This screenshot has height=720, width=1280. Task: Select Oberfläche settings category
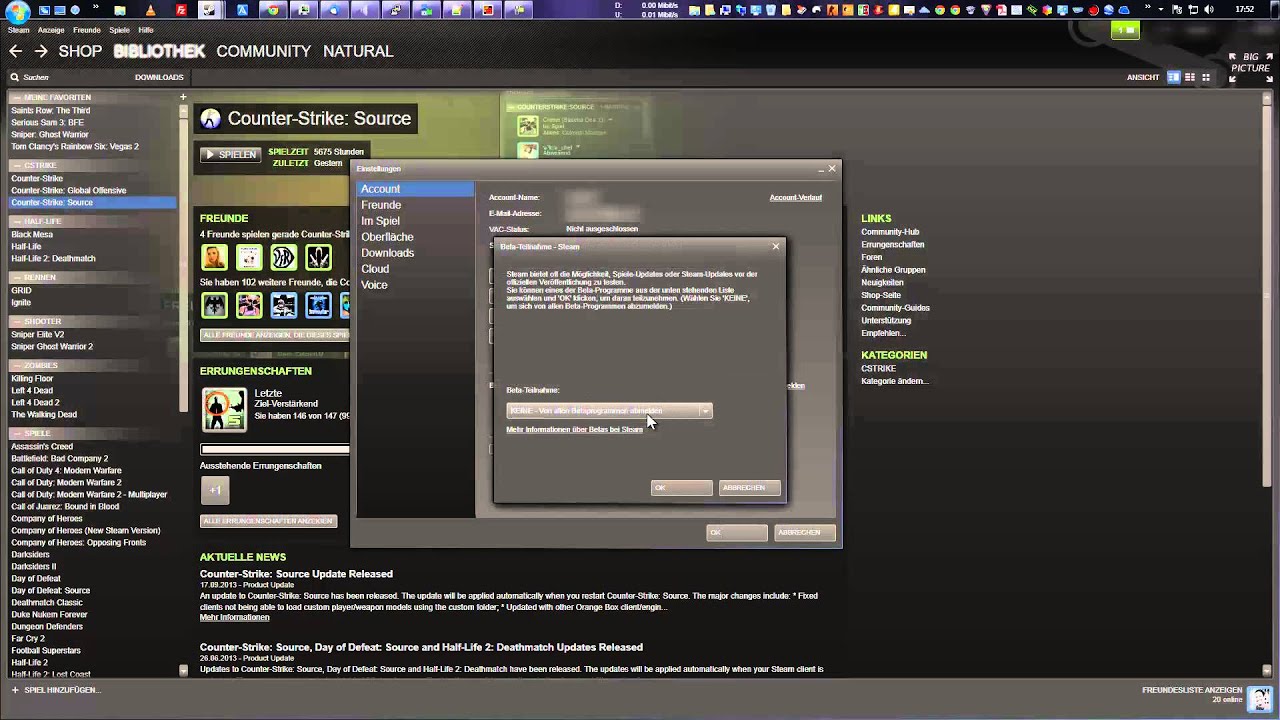415,237
